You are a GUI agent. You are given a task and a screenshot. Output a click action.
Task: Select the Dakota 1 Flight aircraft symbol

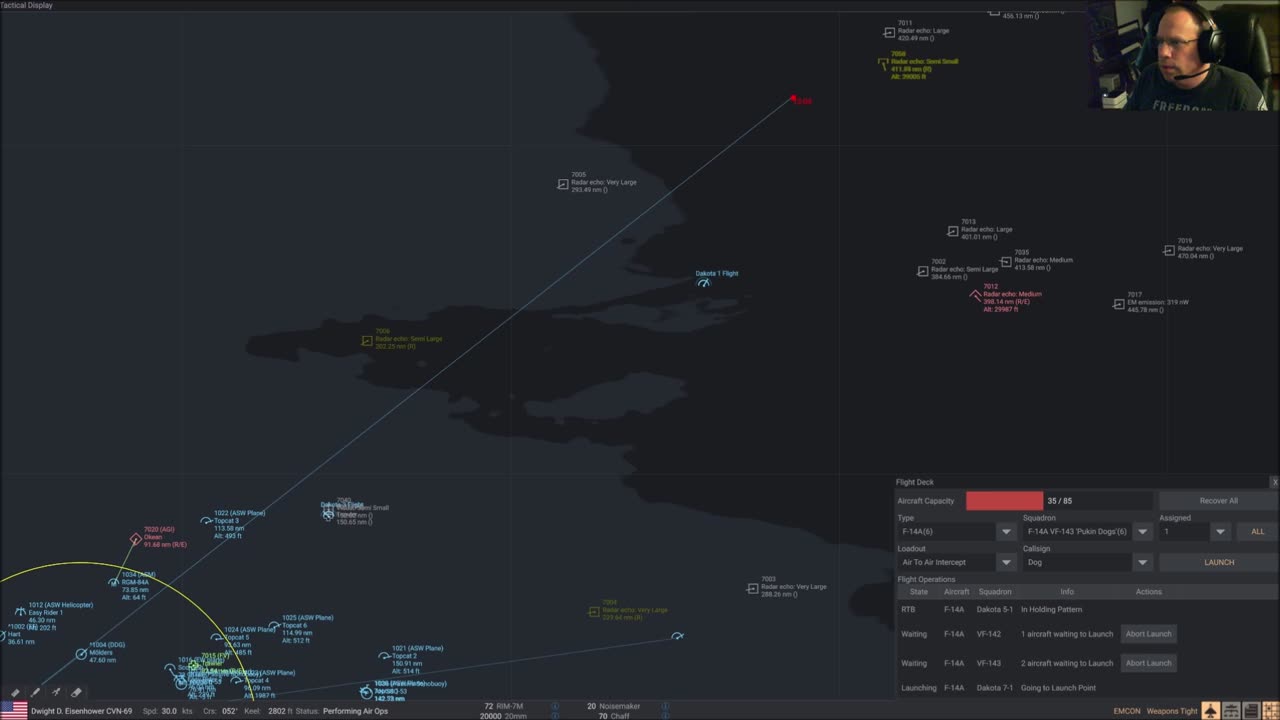tap(704, 283)
